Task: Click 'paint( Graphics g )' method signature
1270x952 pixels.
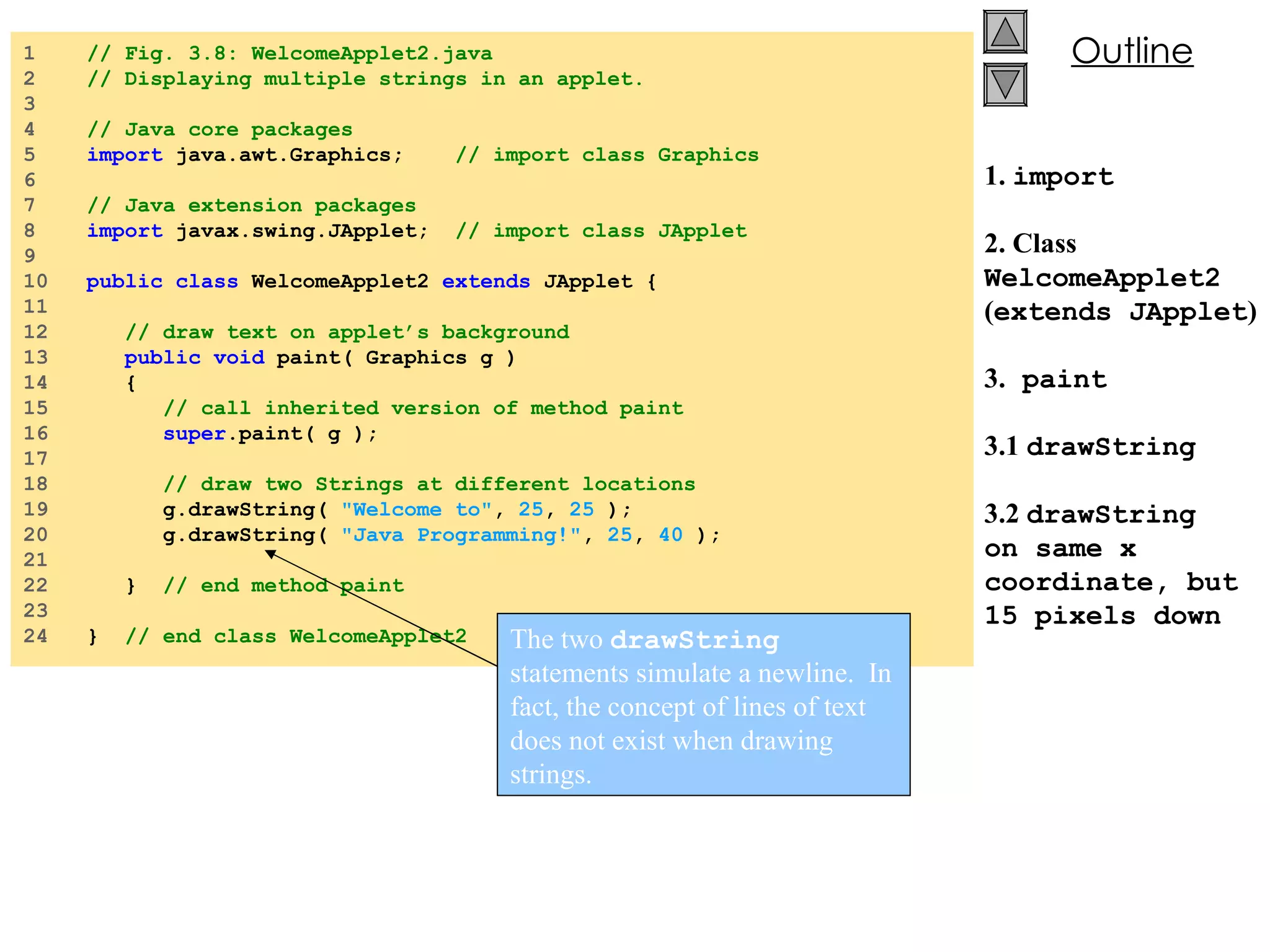Action: click(396, 358)
